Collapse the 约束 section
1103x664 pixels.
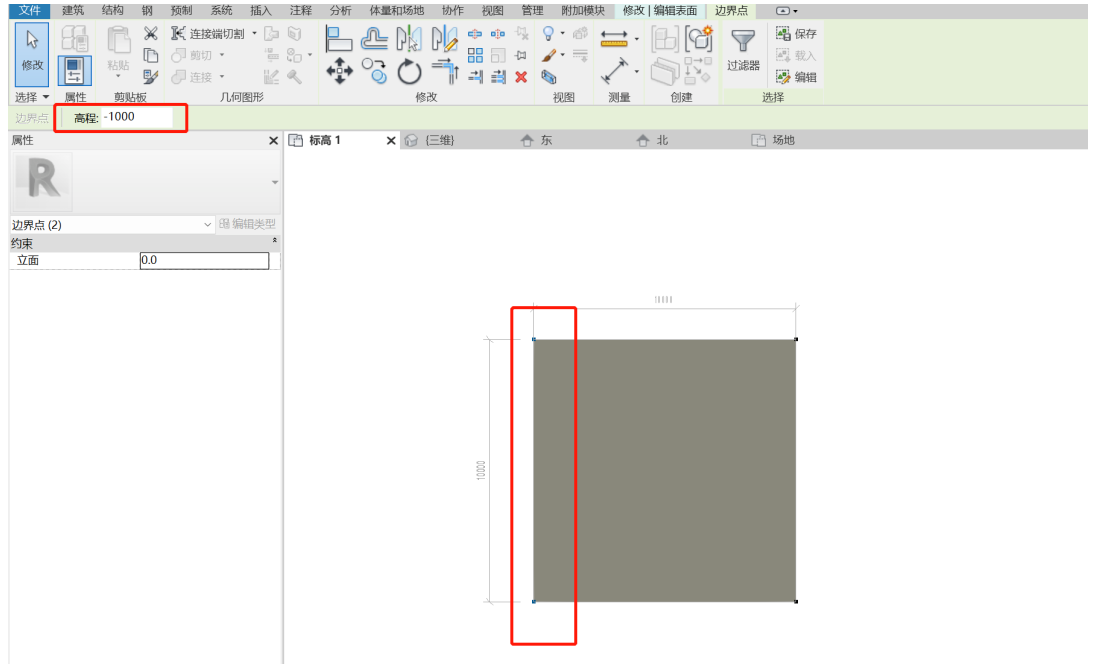pos(274,241)
